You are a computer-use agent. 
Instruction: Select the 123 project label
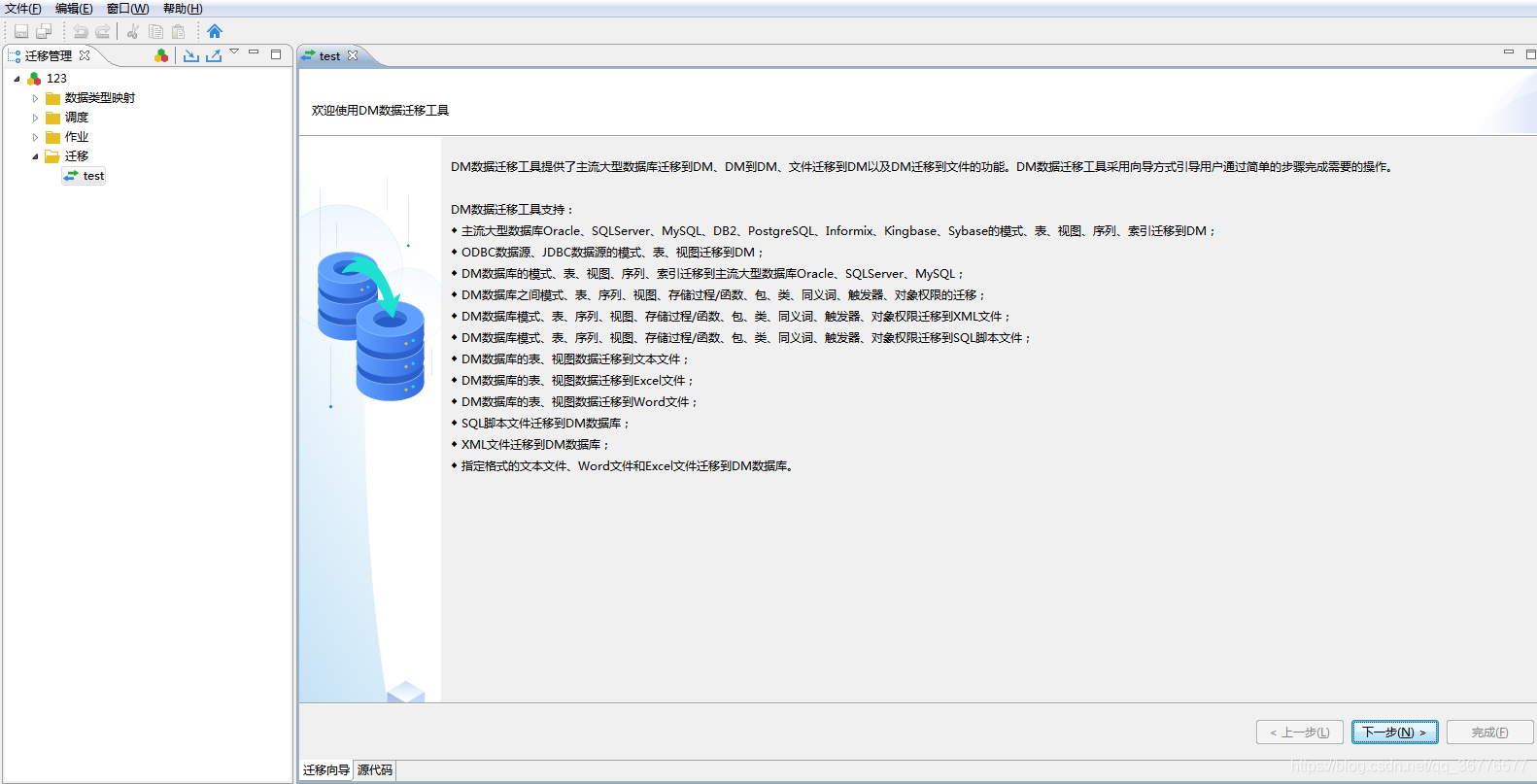tap(56, 79)
